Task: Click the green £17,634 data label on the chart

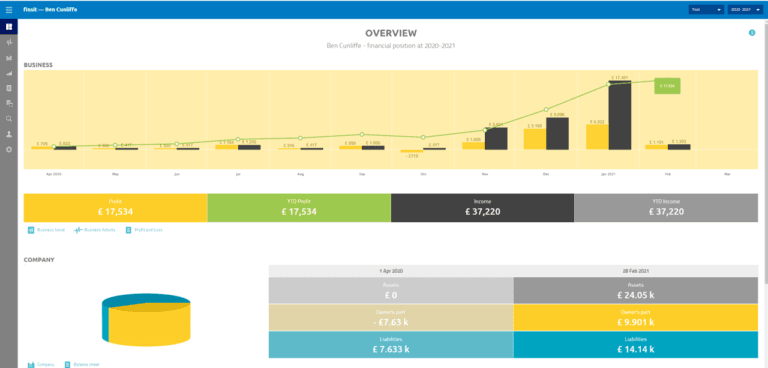Action: [x=667, y=86]
